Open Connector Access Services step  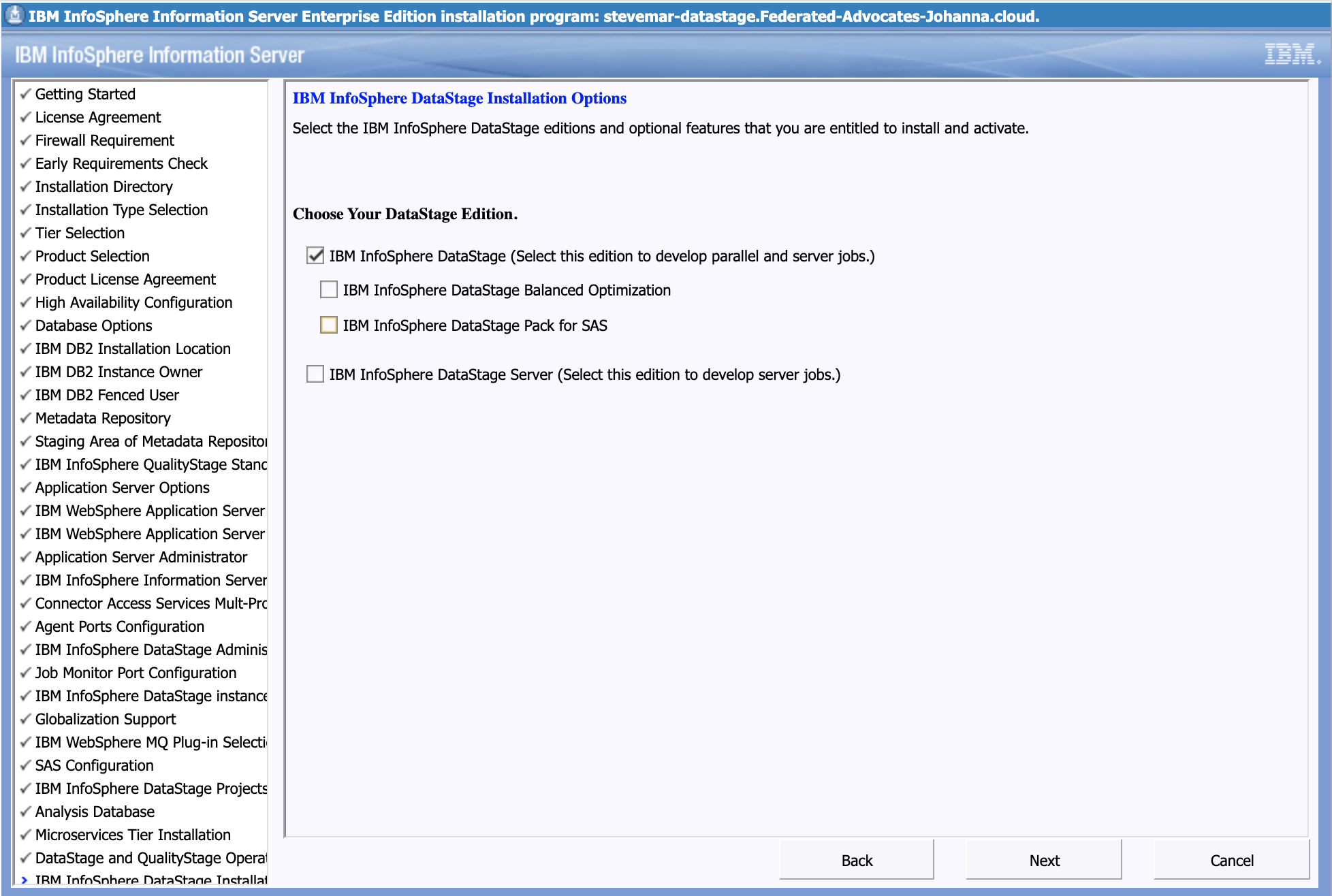(x=151, y=603)
